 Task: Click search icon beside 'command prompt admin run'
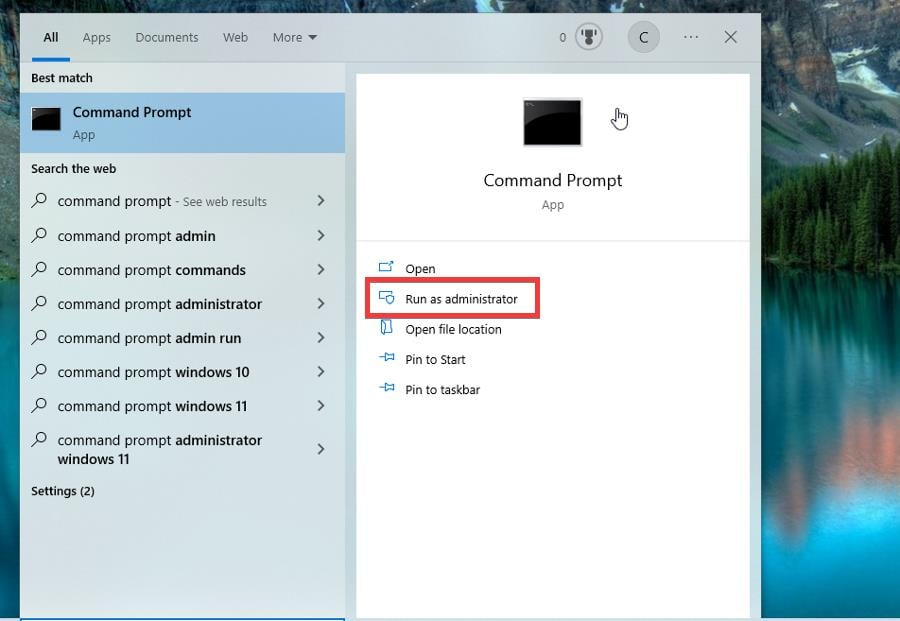39,337
